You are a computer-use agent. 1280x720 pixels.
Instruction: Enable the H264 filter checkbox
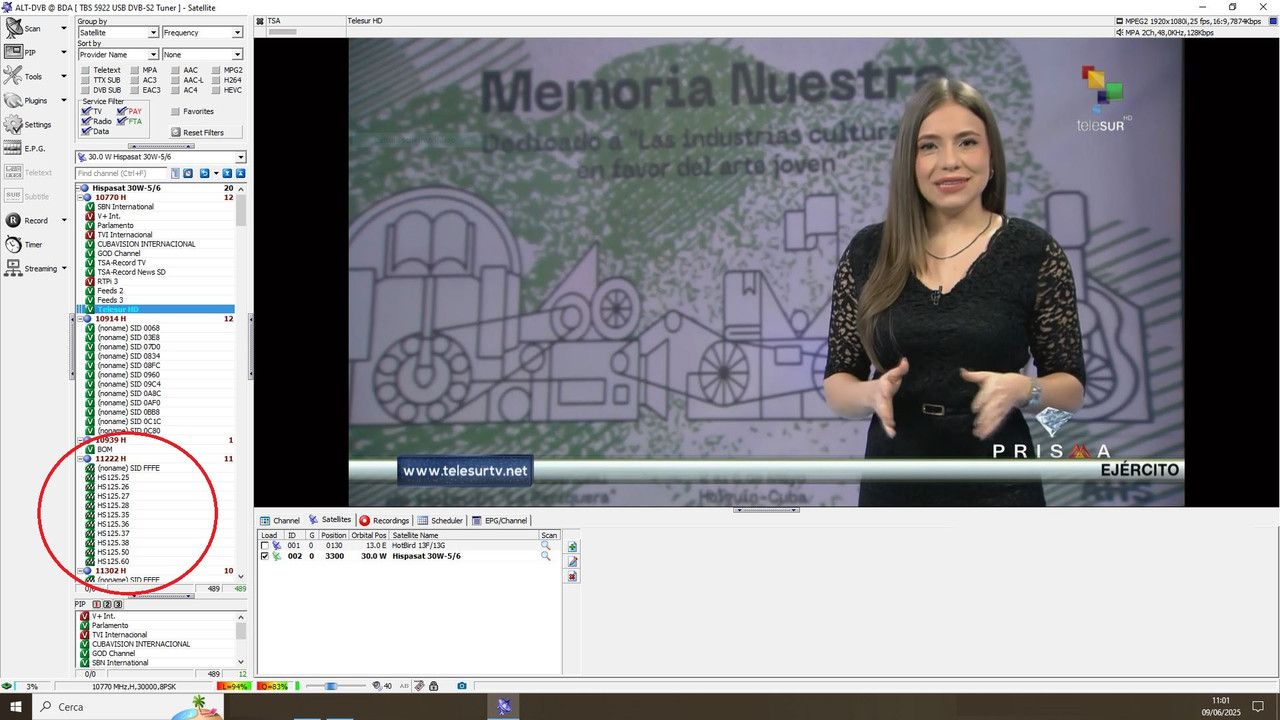217,80
